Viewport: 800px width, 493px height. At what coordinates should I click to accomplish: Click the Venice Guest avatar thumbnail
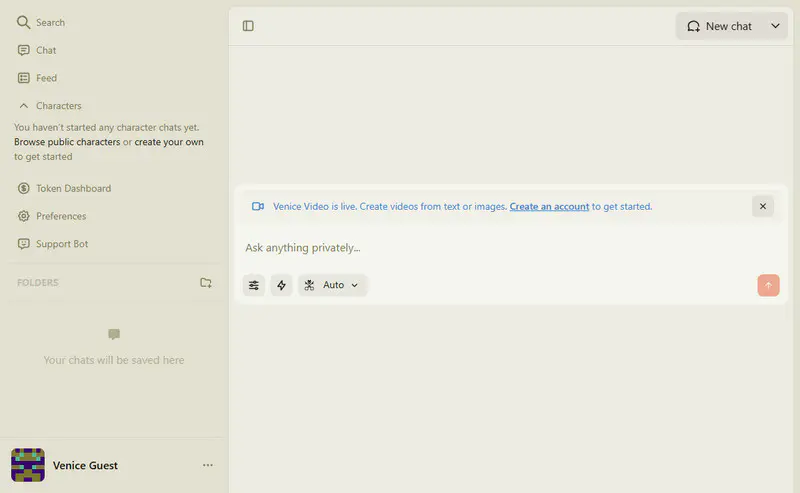tap(27, 465)
